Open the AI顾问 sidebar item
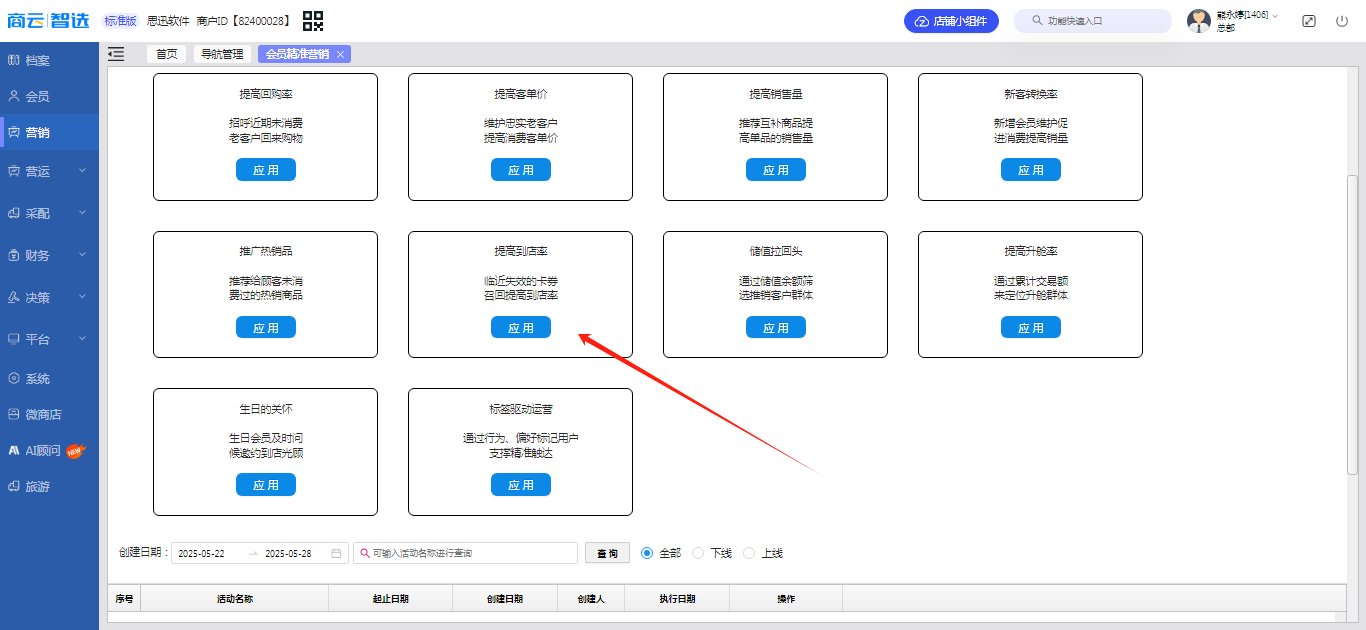 click(44, 450)
